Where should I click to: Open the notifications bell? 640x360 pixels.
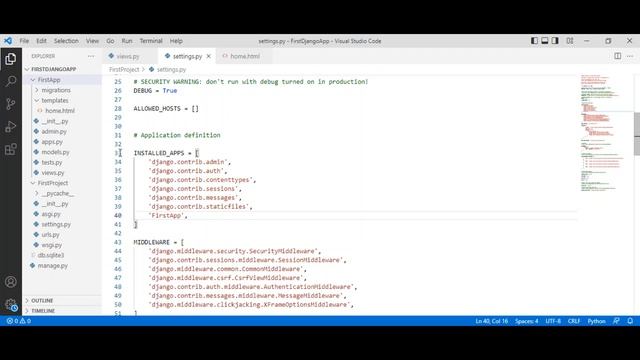(x=630, y=321)
